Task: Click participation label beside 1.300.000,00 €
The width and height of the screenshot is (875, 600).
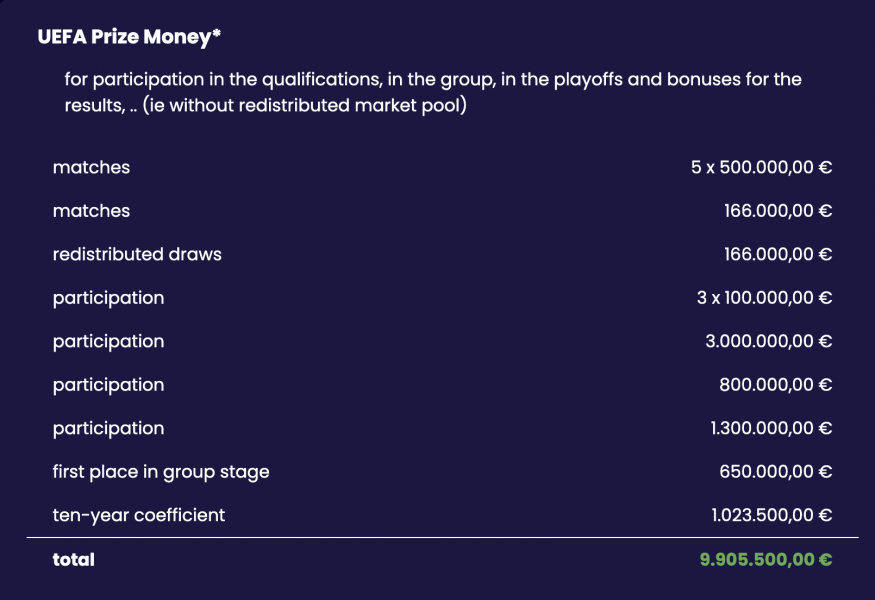Action: coord(108,429)
